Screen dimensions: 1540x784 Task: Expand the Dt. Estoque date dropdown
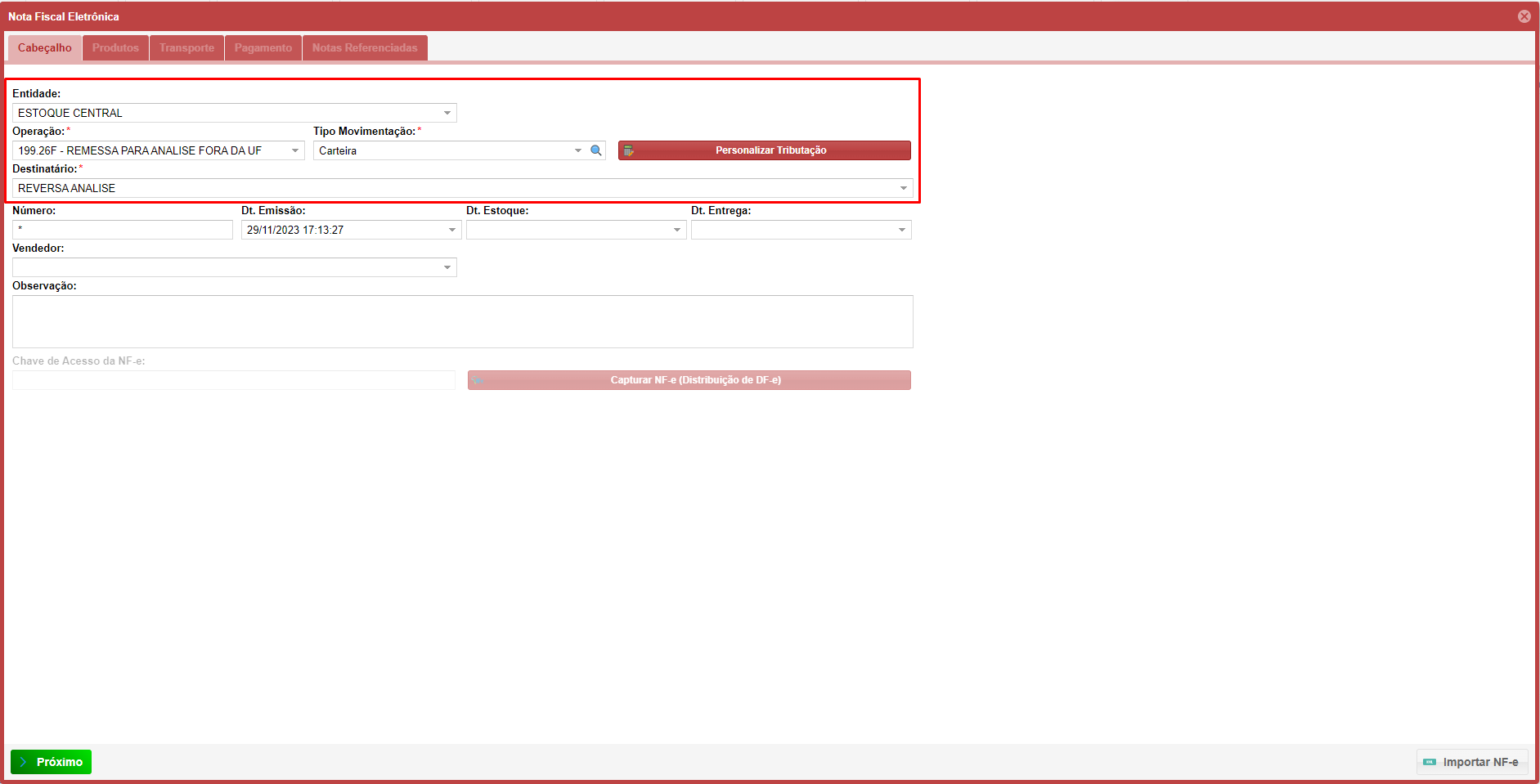point(677,230)
